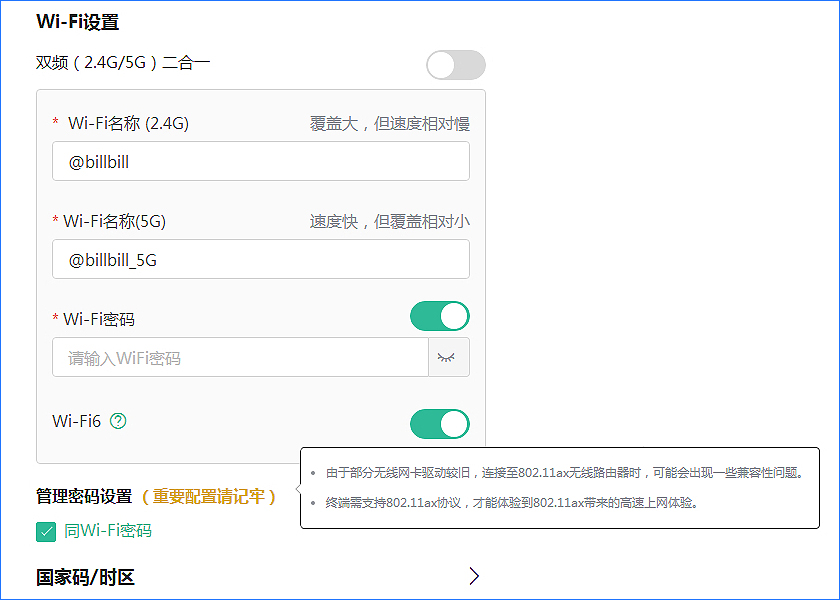Disable the Wi-Fi密码 toggle switch
The height and width of the screenshot is (600, 840).
440,315
